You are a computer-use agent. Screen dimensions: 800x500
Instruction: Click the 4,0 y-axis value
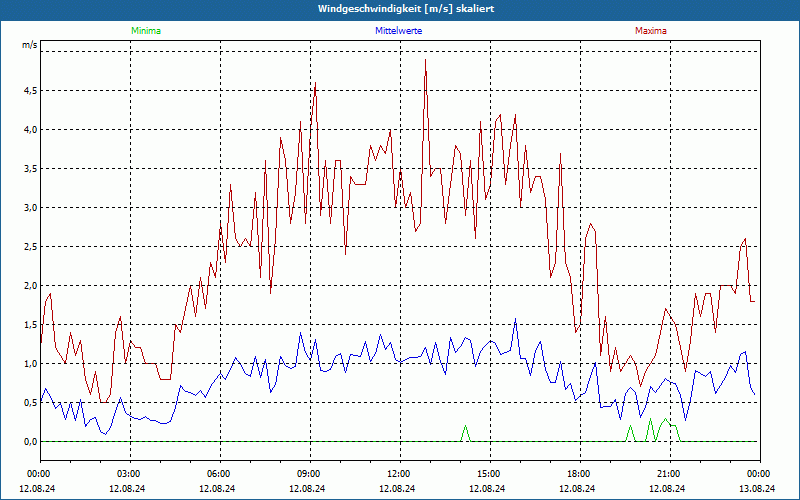31,130
